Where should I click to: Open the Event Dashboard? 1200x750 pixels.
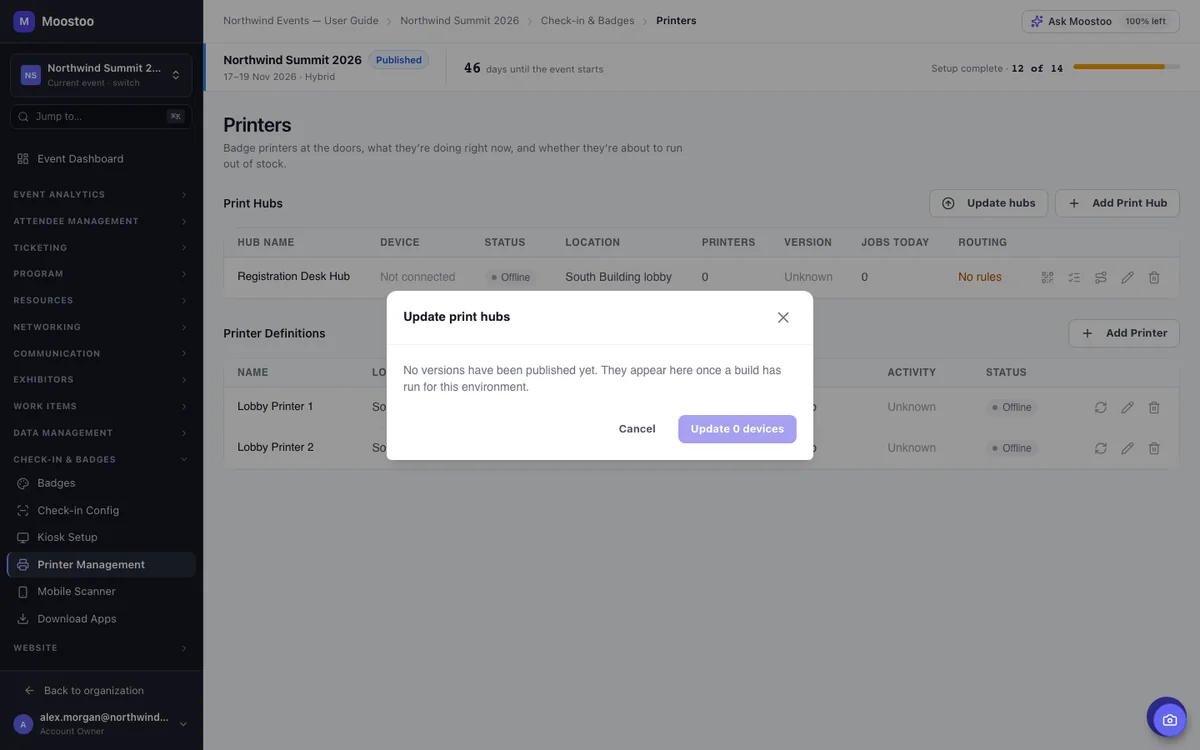click(x=101, y=159)
